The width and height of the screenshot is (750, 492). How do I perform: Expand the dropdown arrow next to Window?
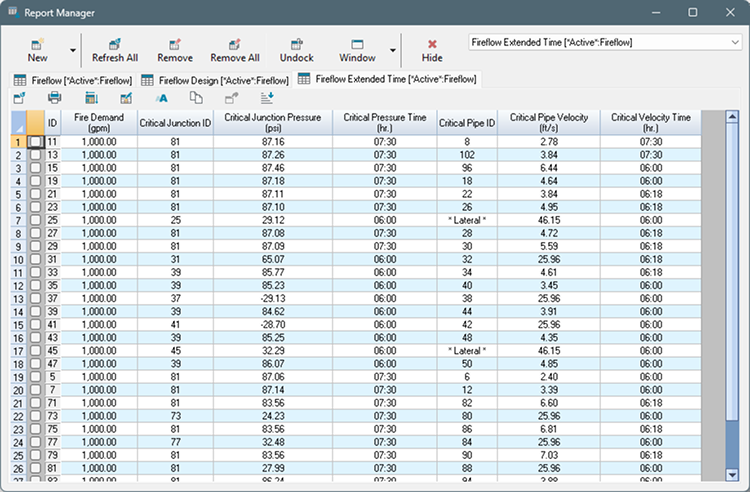(x=392, y=49)
